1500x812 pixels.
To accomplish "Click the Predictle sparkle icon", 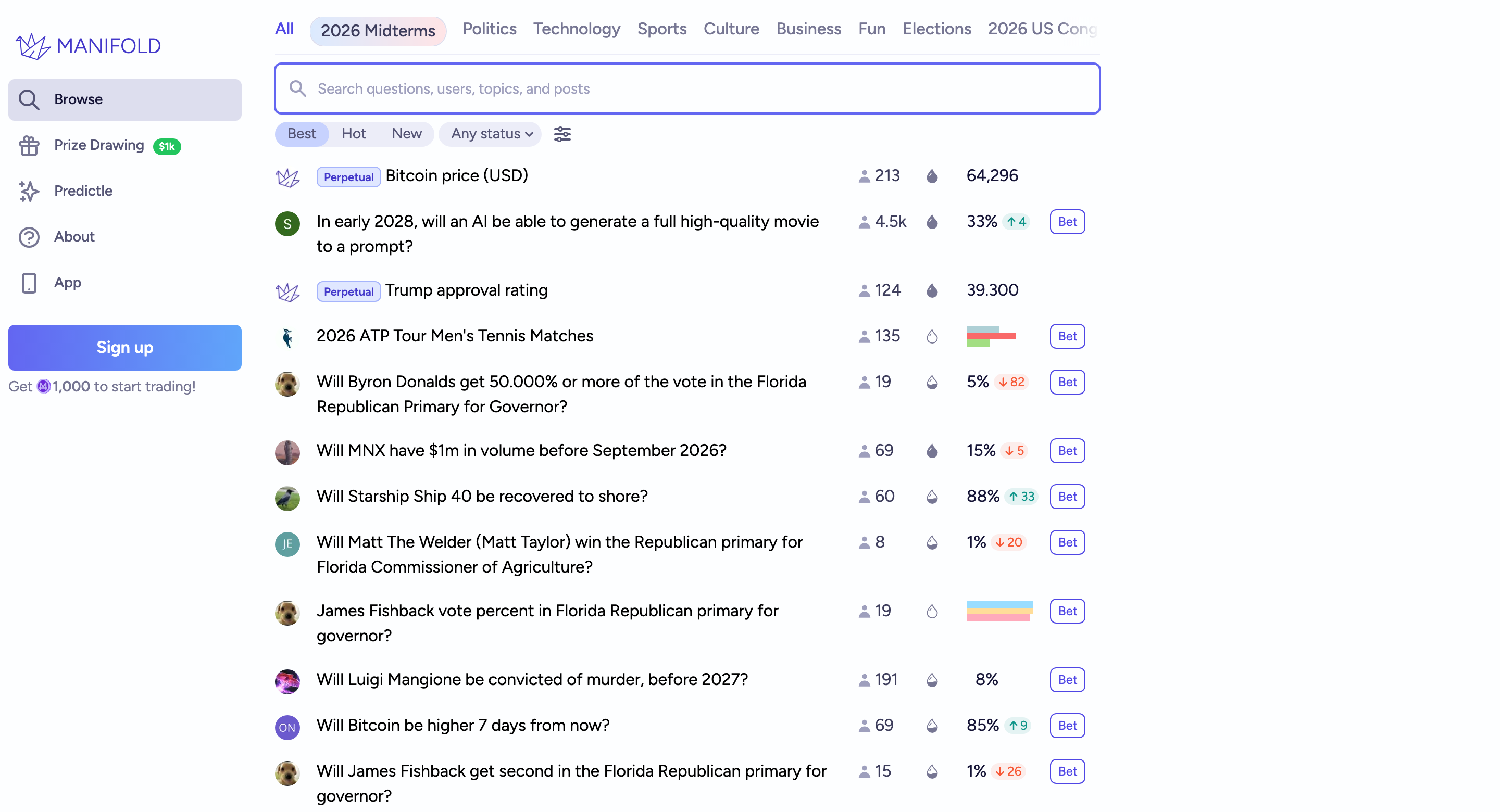I will 29,191.
